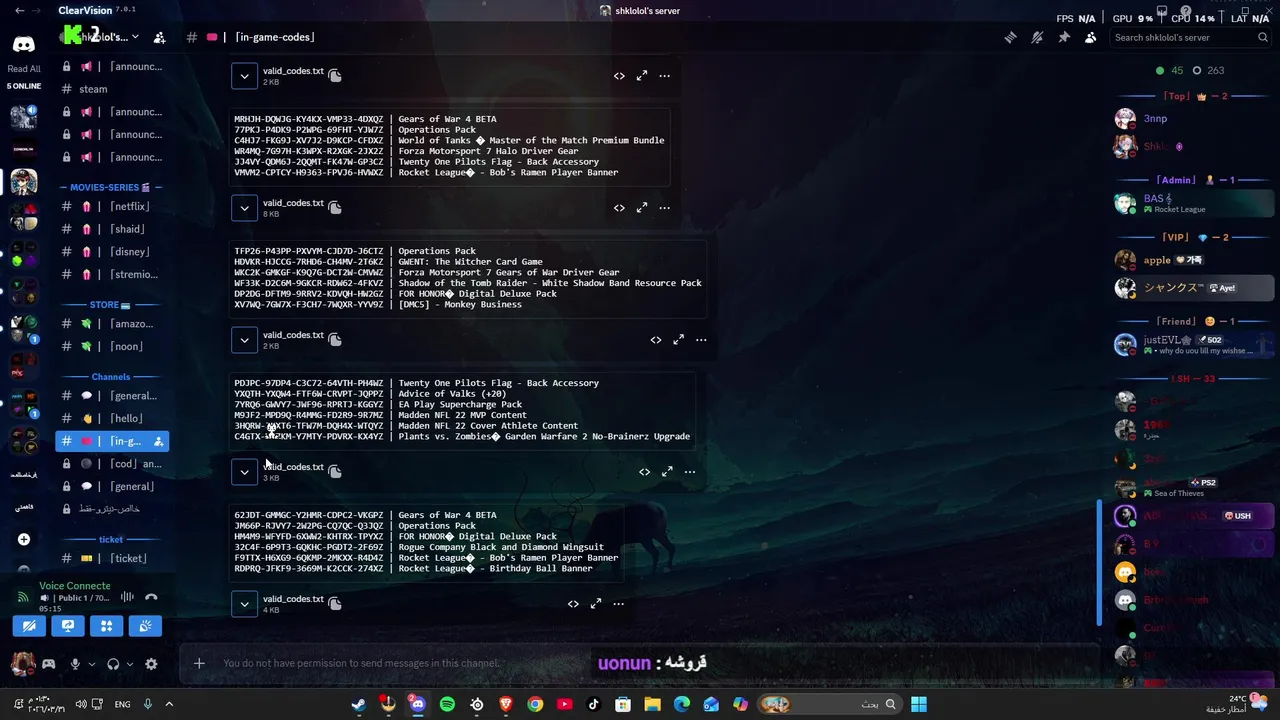Image resolution: width=1280 pixels, height=720 pixels.
Task: Open the soundboard in voice panel
Action: pyautogui.click(x=145, y=626)
